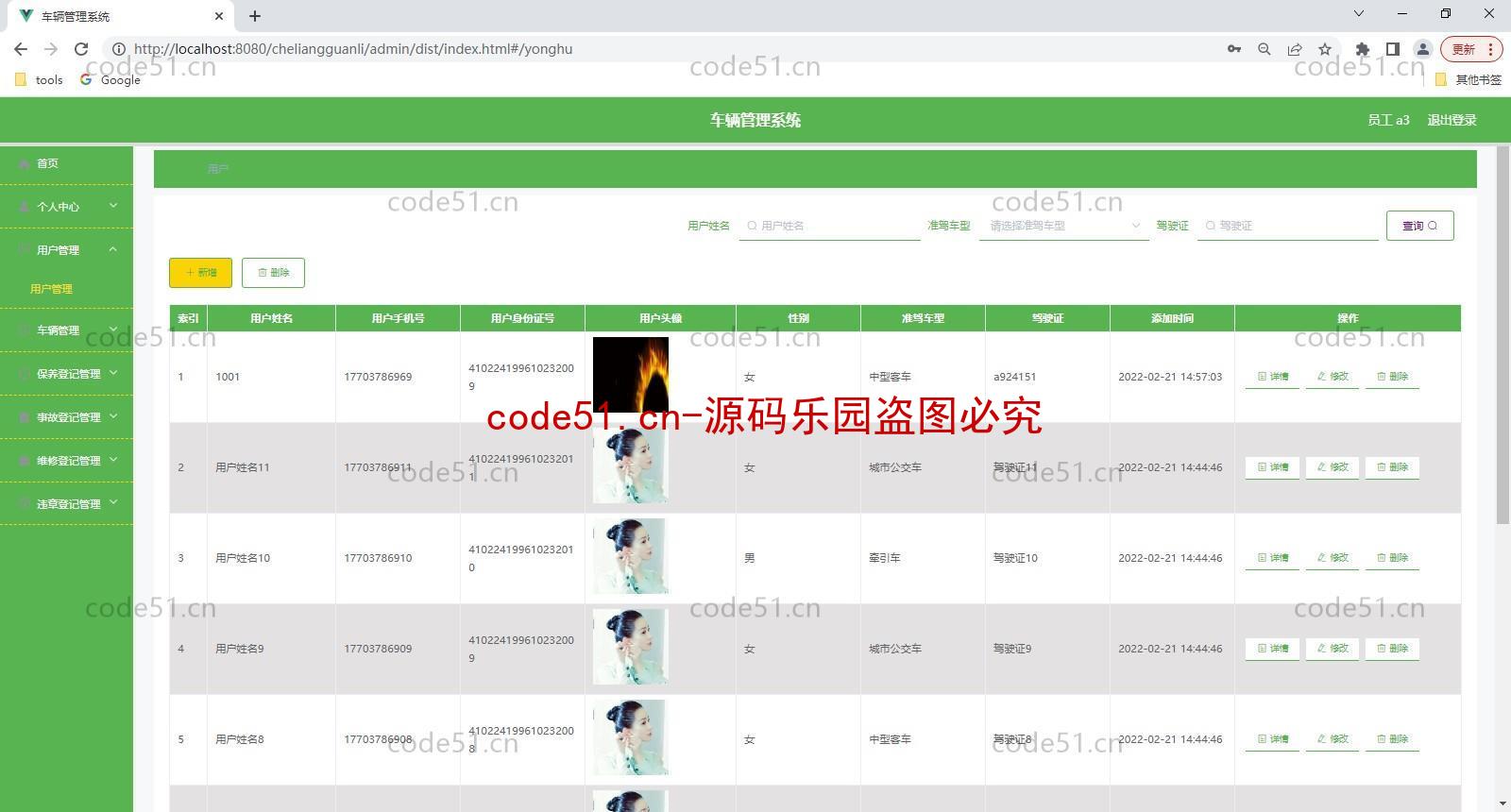Click the 员工 a3 user label
This screenshot has height=812, width=1511.
coord(1388,120)
